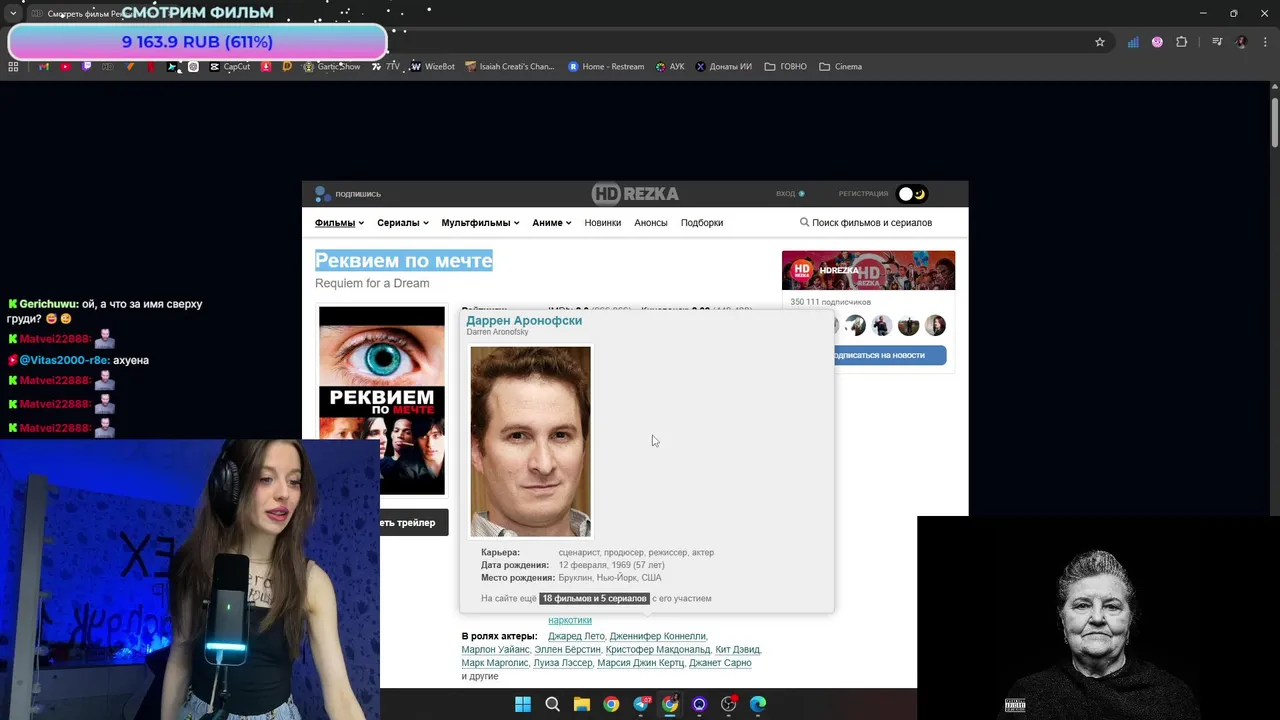Open the blue bars extension icon
1280x720 pixels.
pos(1133,42)
